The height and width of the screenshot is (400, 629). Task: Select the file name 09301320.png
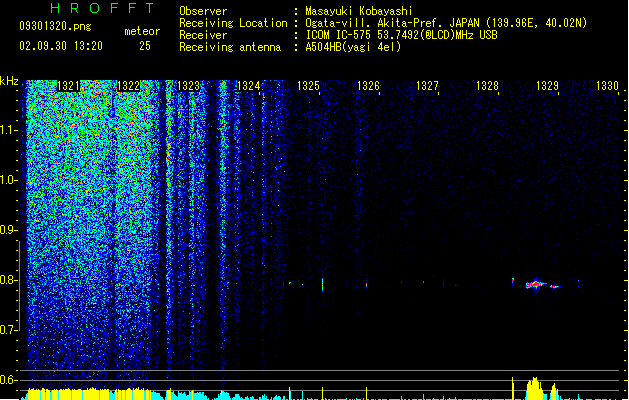tap(55, 26)
